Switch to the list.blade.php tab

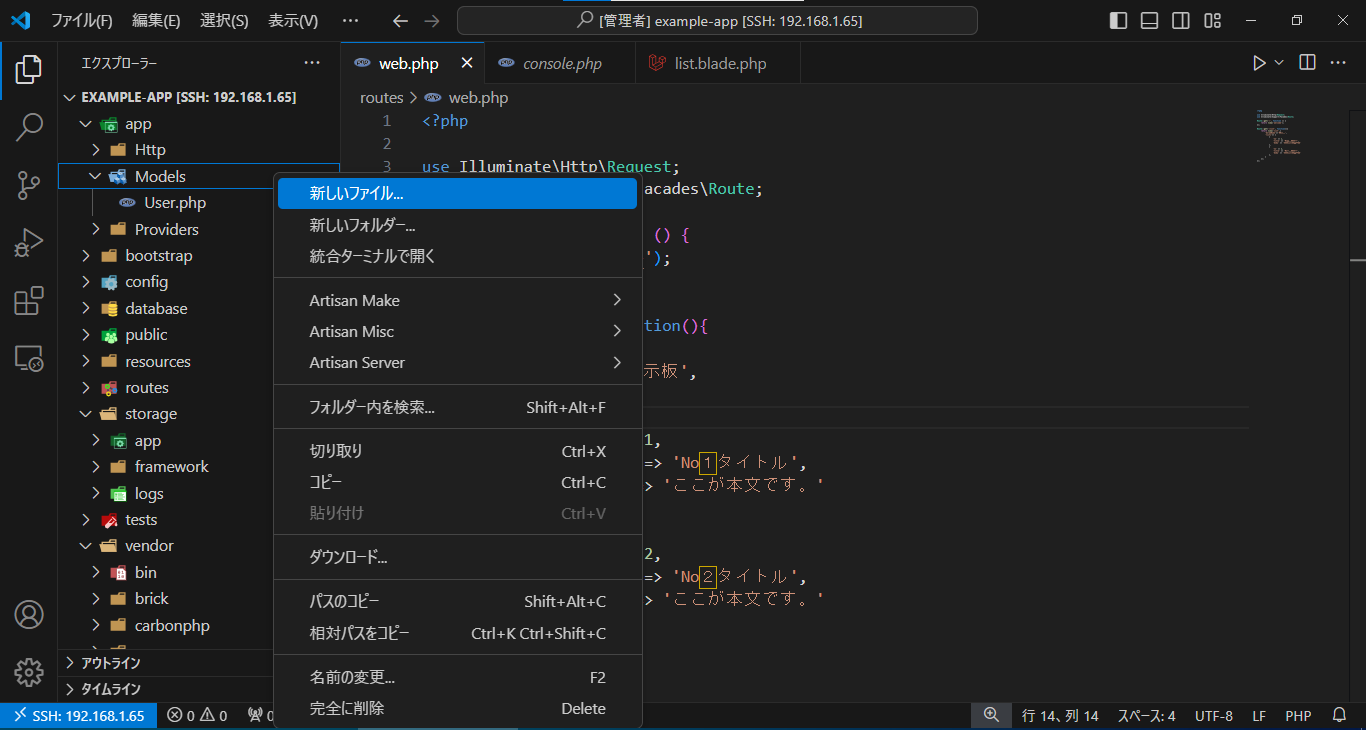(x=718, y=63)
